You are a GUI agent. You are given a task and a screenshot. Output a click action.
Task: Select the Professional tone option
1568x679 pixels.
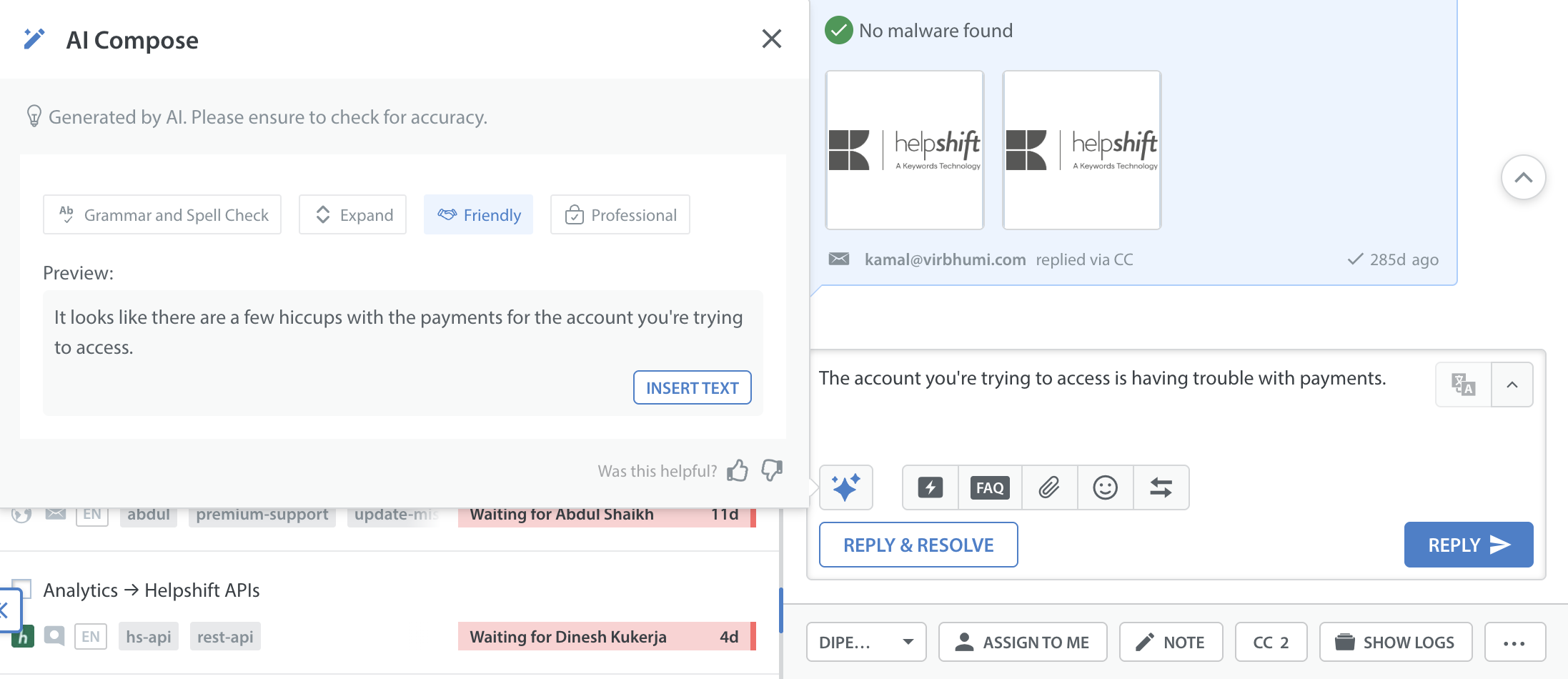click(620, 214)
